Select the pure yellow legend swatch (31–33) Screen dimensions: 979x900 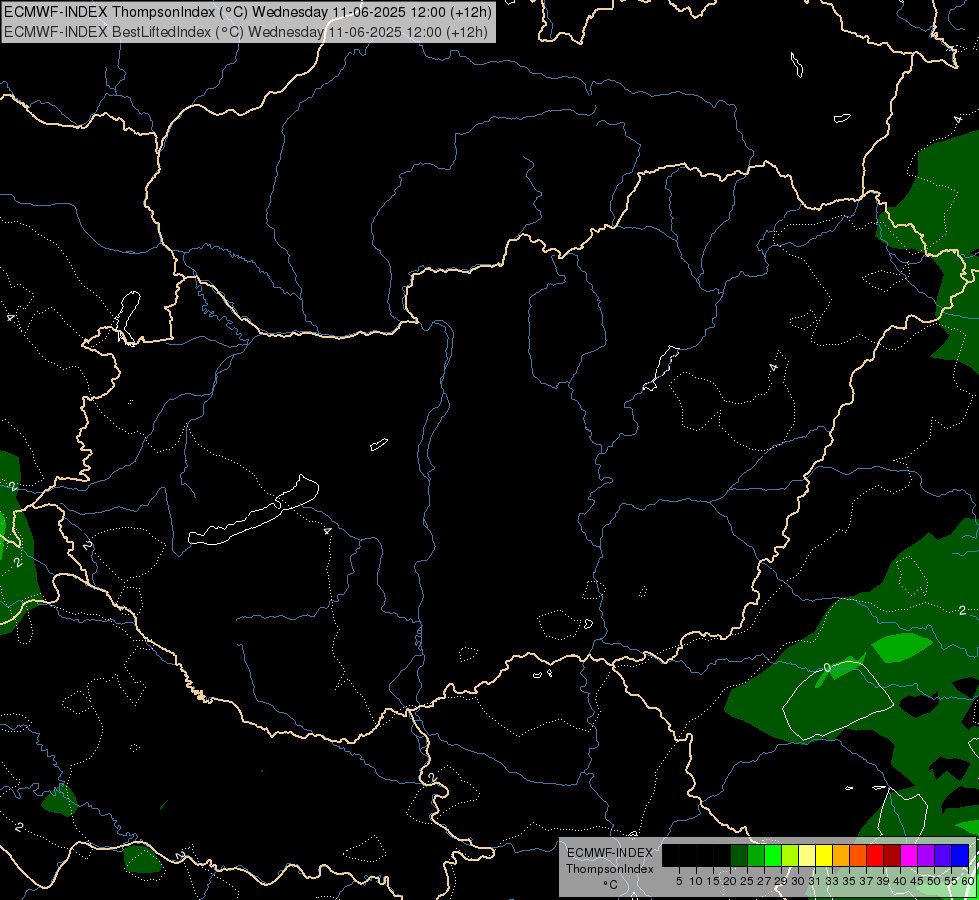[824, 855]
